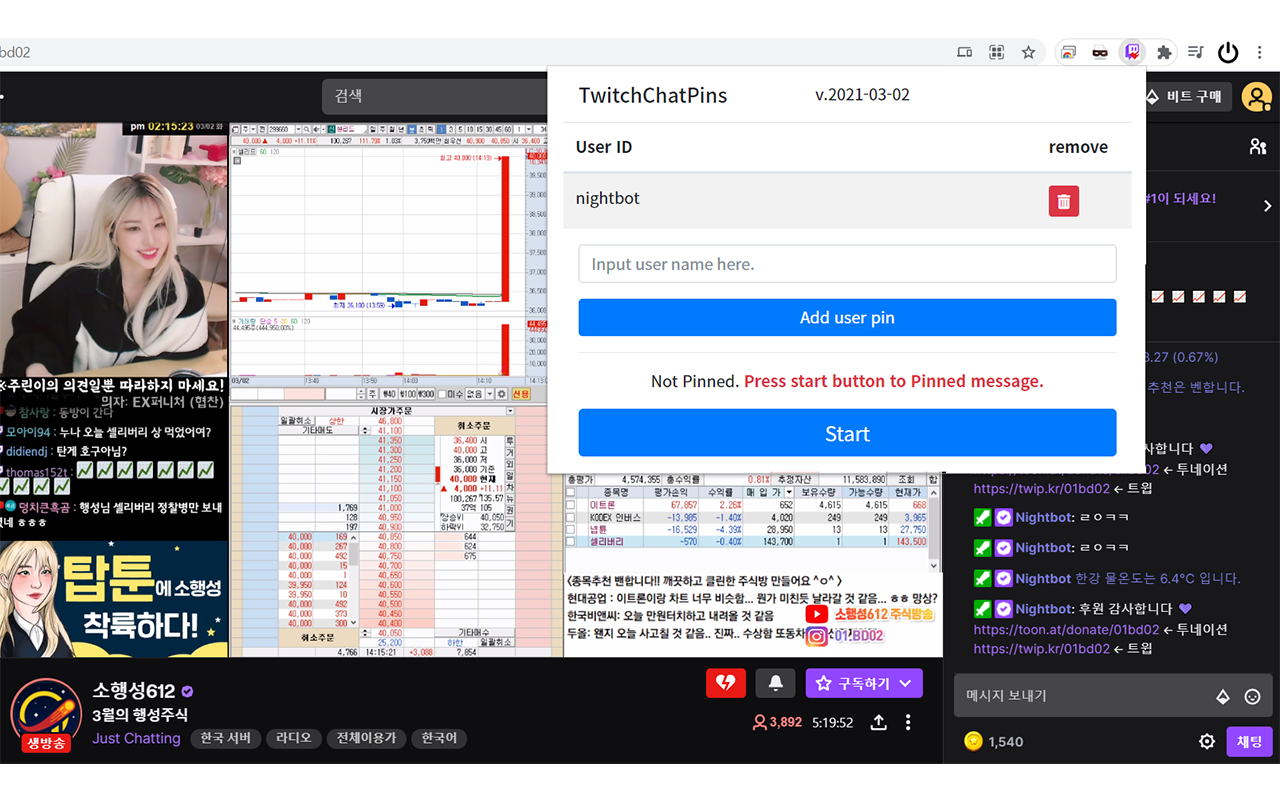The image size is (1280, 800).
Task: Click the 한국 서버 tag
Action: (227, 738)
